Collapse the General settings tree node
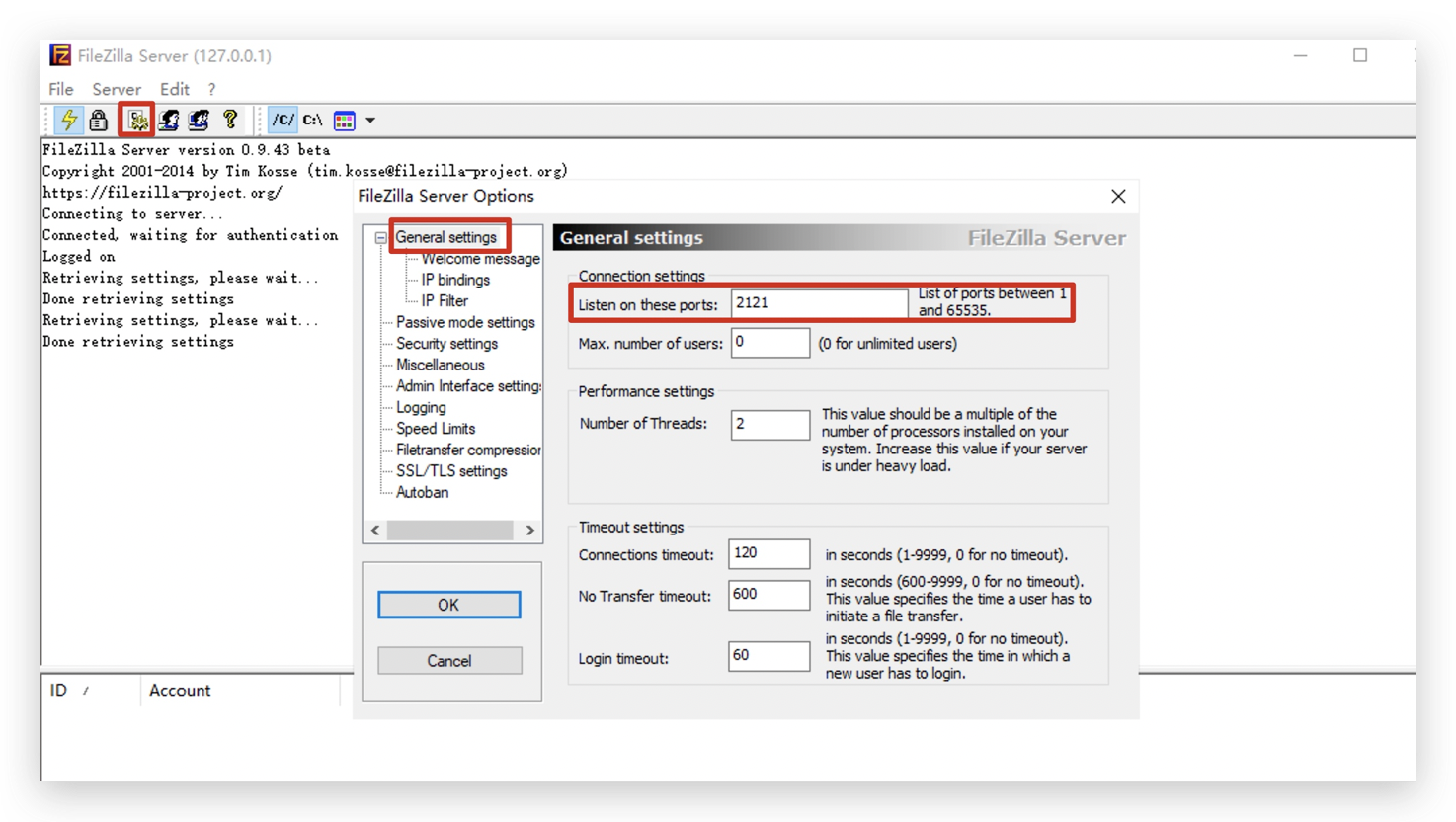The image size is (1456, 822). 380,237
